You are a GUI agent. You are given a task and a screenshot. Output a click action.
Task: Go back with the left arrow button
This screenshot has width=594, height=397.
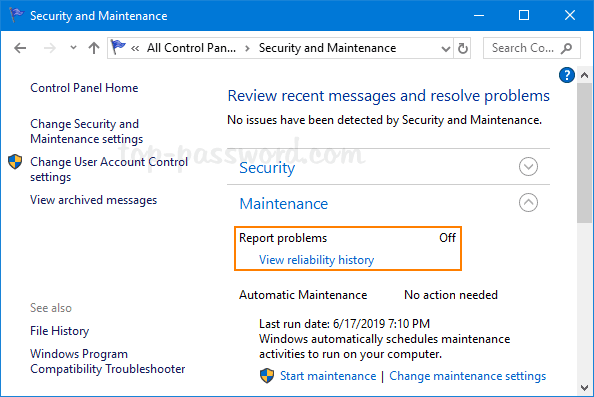[20, 48]
